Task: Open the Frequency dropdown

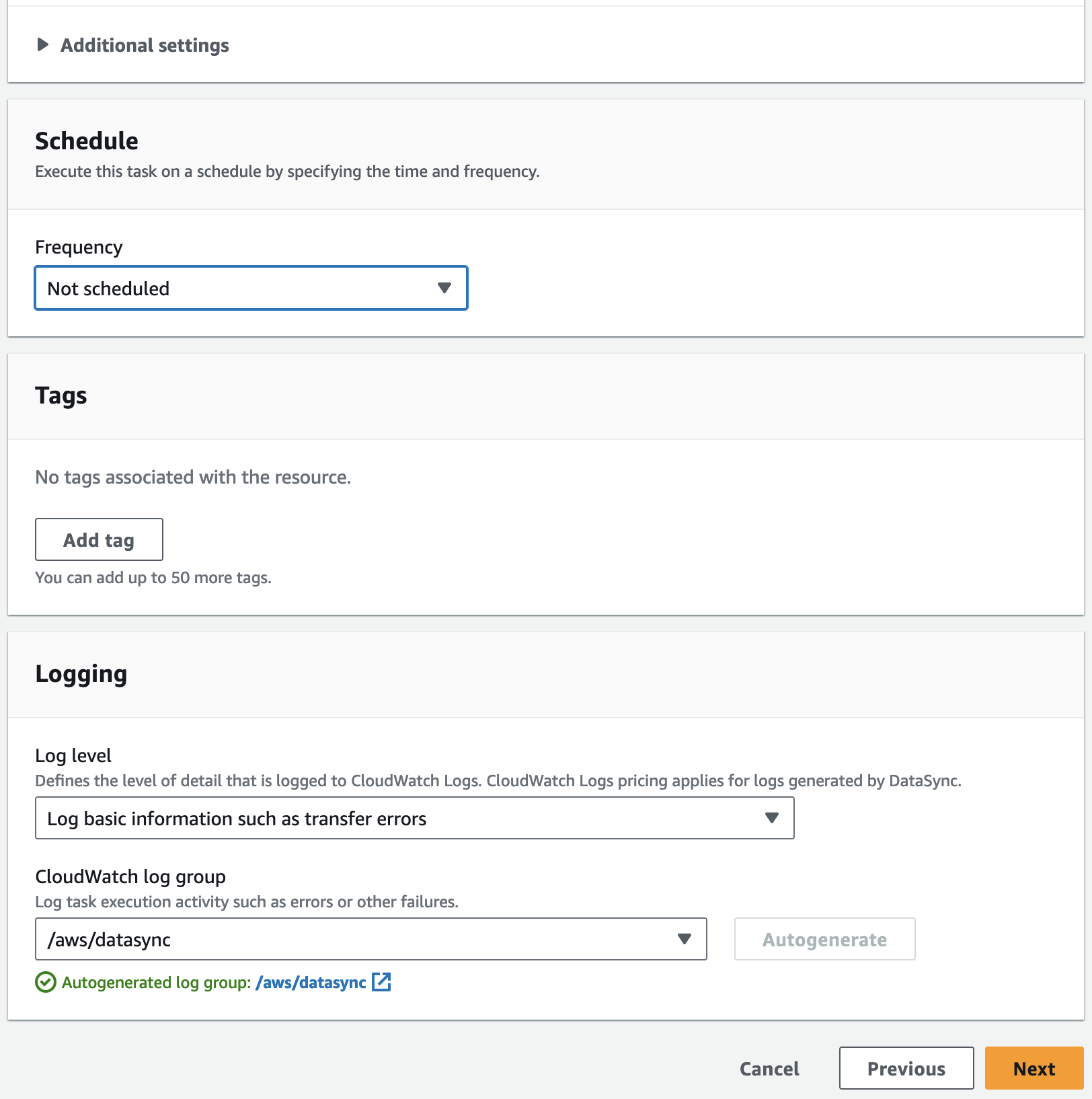Action: (251, 288)
